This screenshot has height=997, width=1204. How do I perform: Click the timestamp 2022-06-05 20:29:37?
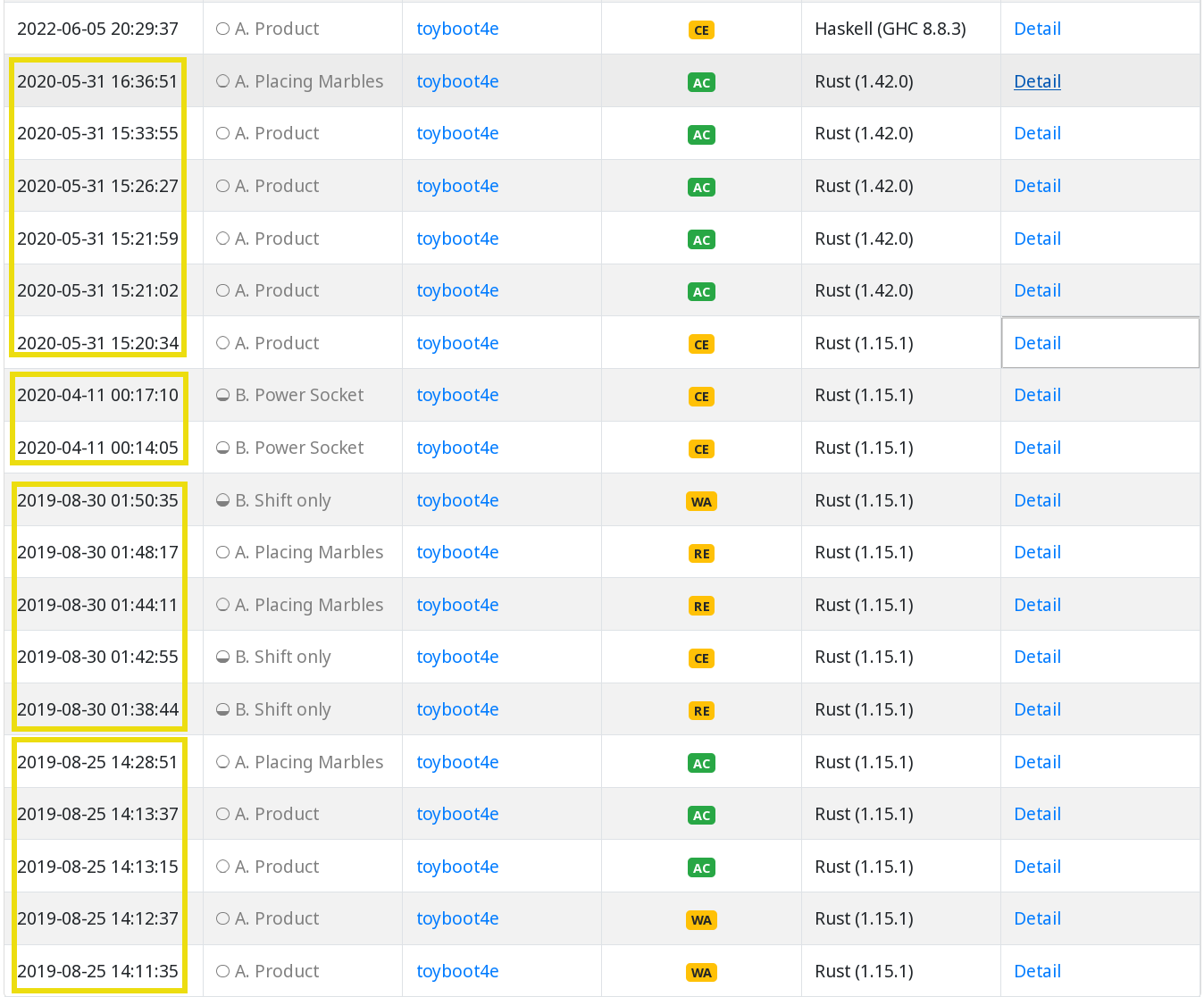pyautogui.click(x=98, y=29)
